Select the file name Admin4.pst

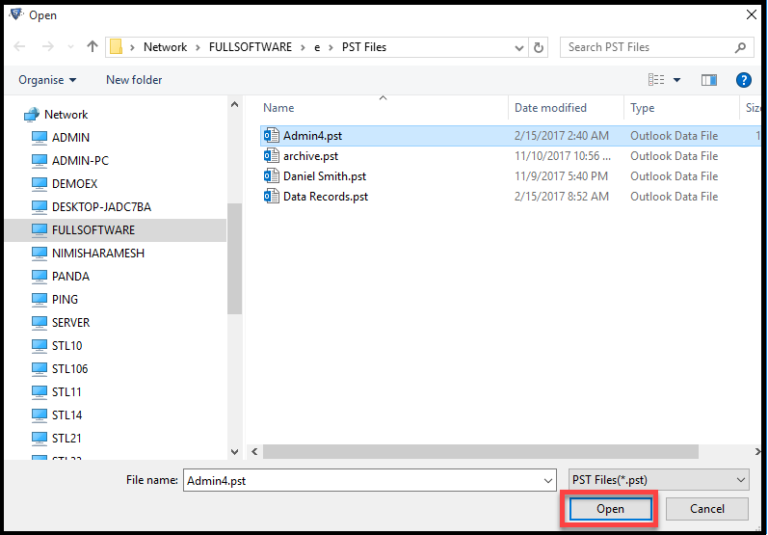312,136
